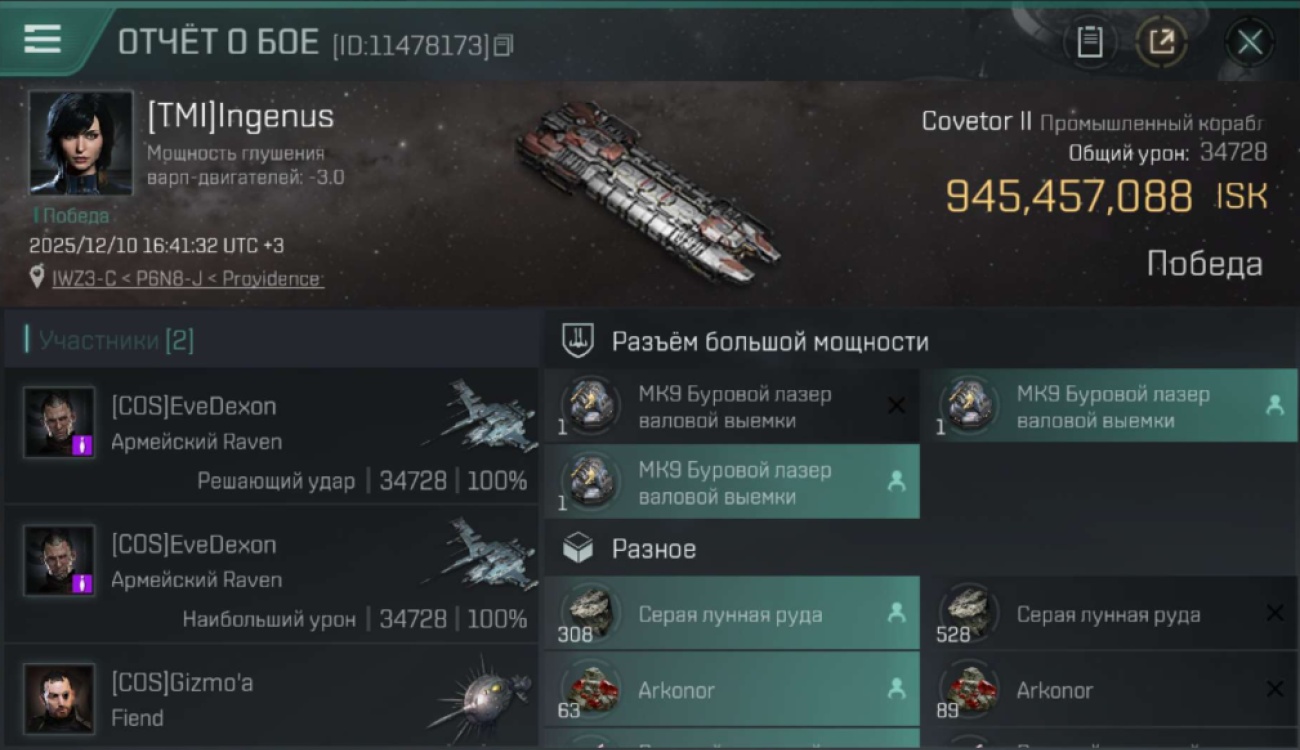Image resolution: width=1300 pixels, height=750 pixels.
Task: Select the Arkonor 63 dropped item
Action: click(x=731, y=690)
